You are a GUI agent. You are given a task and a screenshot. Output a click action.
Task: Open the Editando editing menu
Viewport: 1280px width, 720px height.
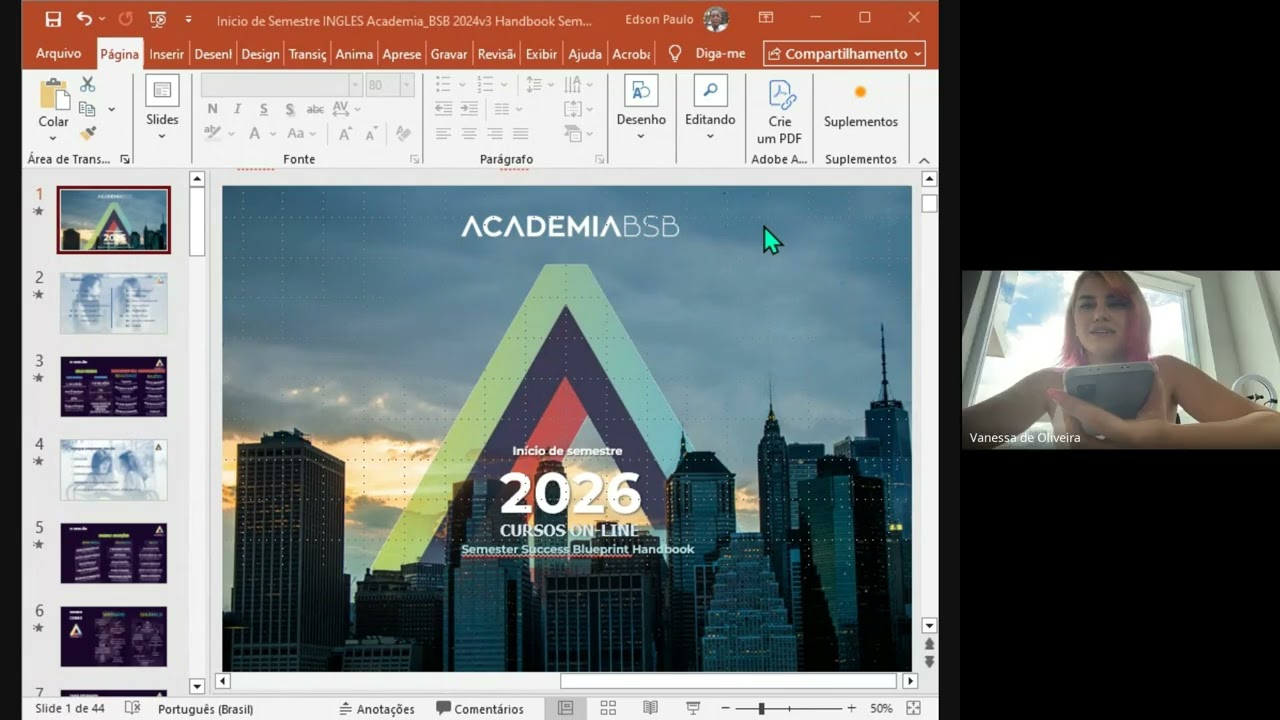(x=710, y=109)
